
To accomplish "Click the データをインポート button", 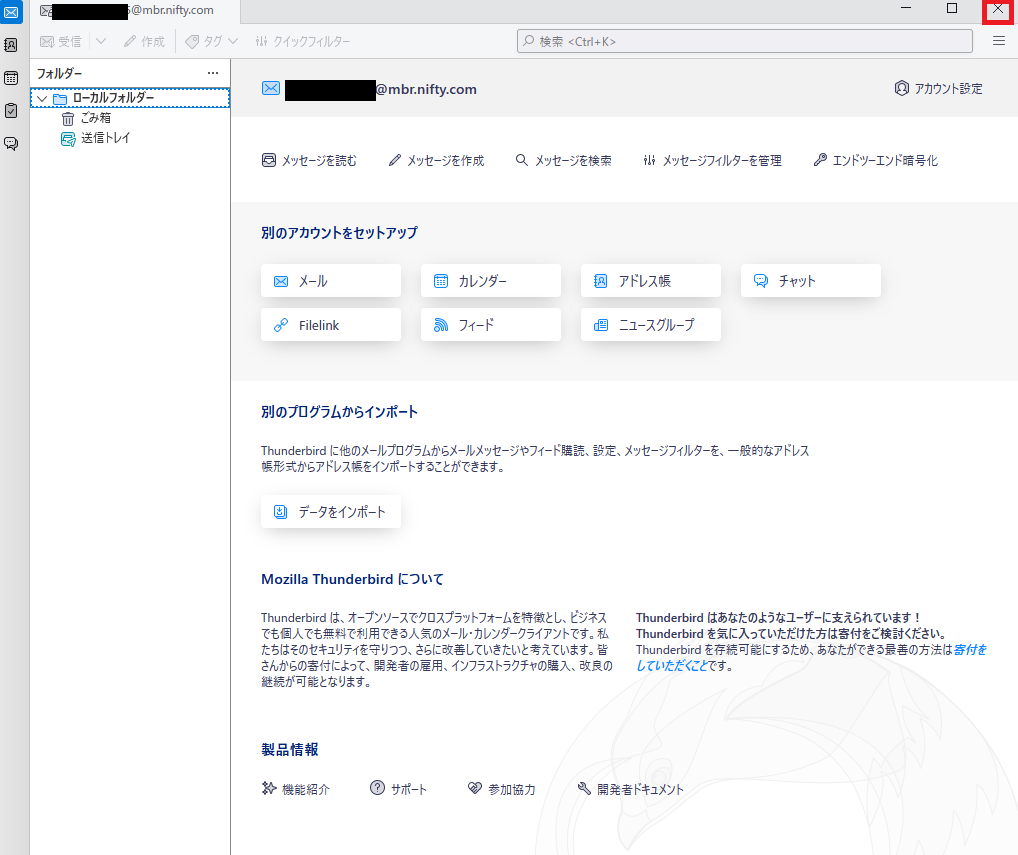I will (331, 512).
